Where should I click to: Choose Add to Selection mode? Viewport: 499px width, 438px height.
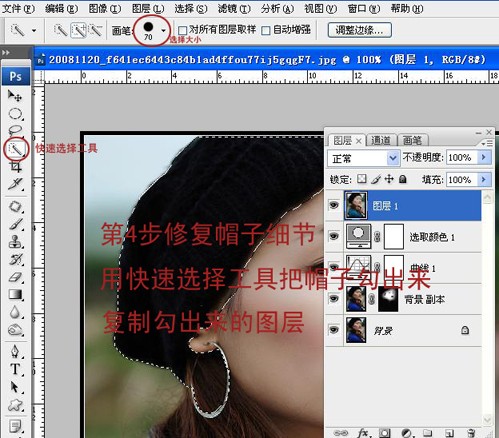click(x=79, y=30)
